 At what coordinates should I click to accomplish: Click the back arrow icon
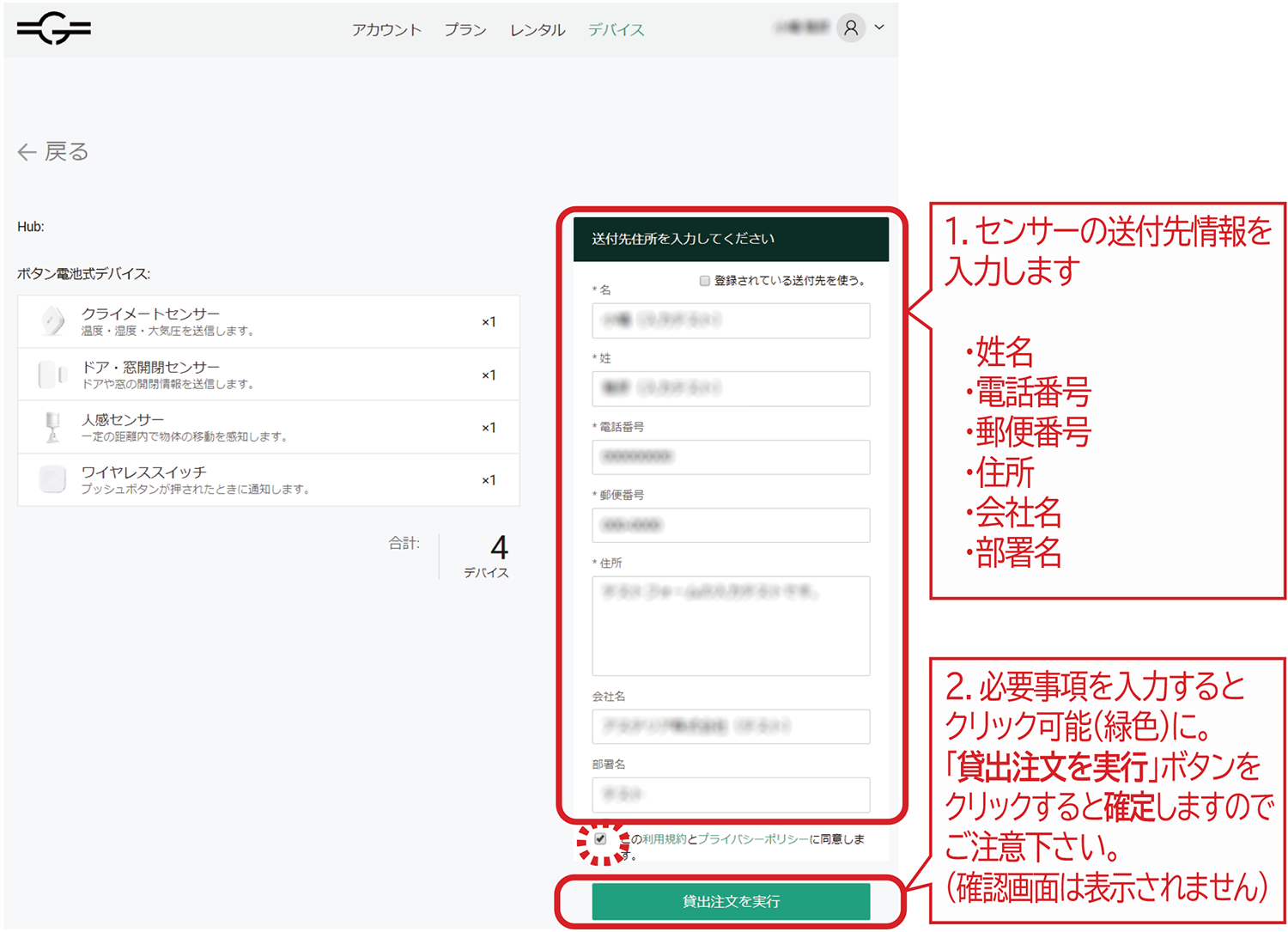click(x=27, y=153)
